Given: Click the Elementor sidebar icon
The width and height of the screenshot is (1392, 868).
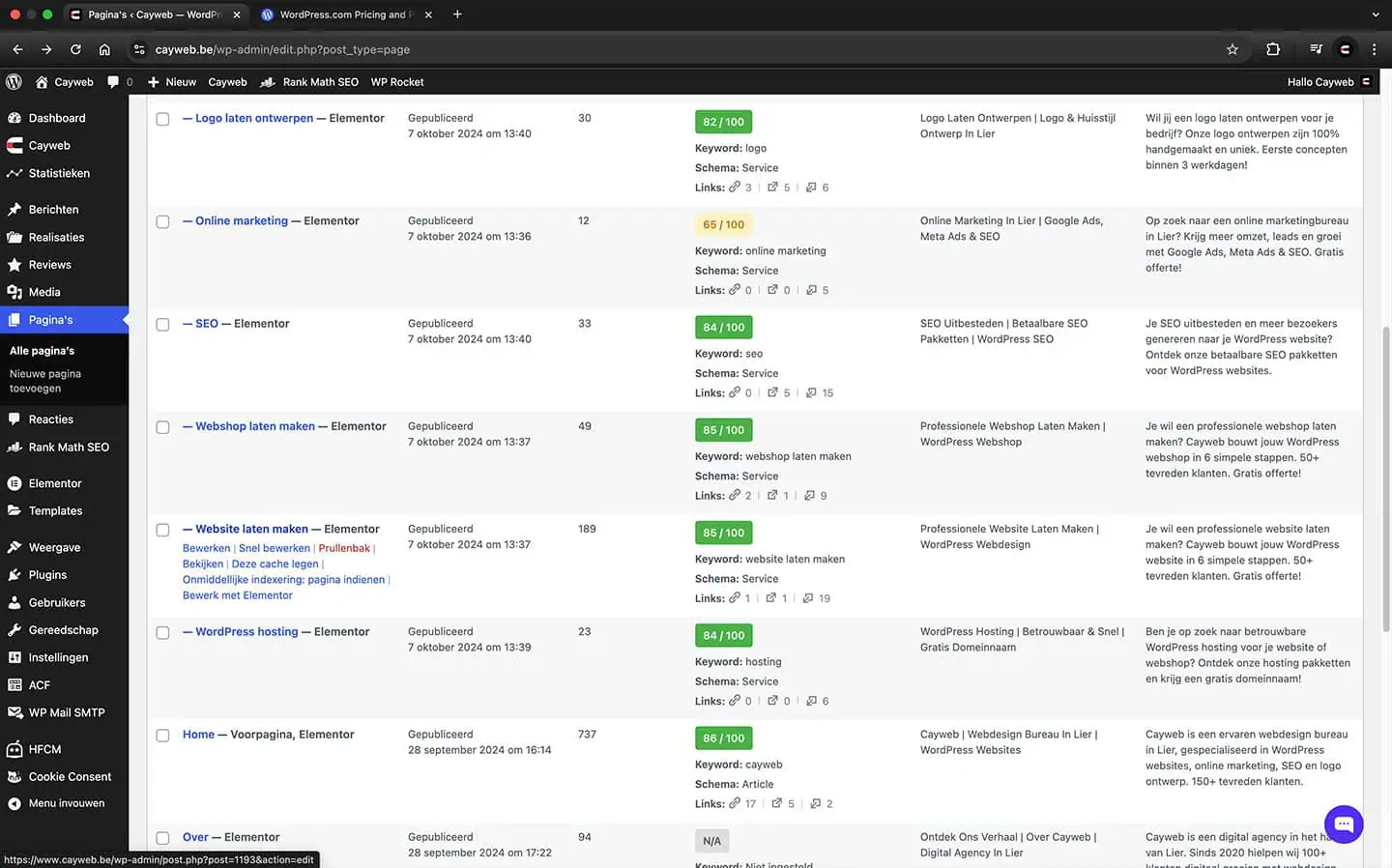Looking at the screenshot, I should coord(14,483).
